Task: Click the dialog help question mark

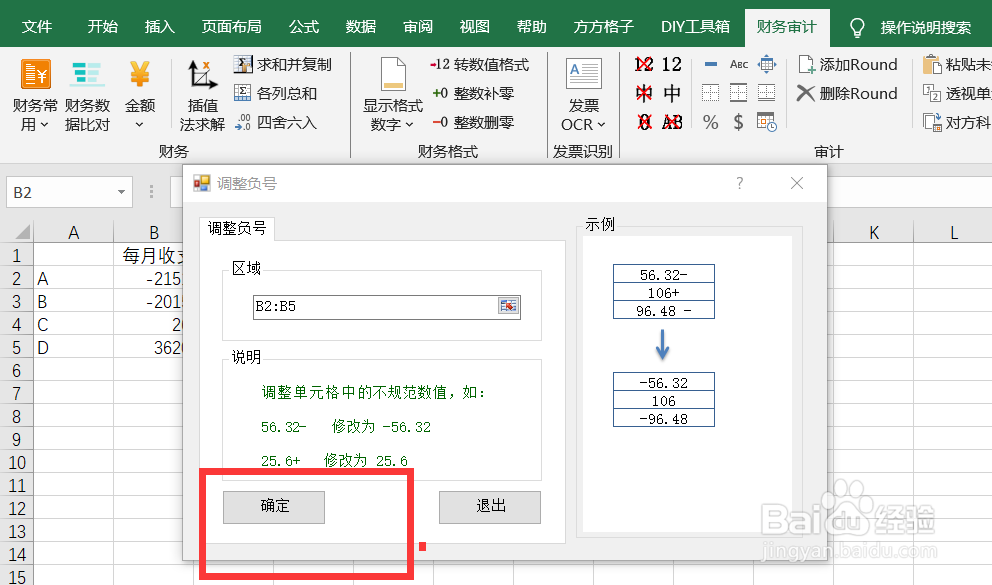Action: pos(740,183)
